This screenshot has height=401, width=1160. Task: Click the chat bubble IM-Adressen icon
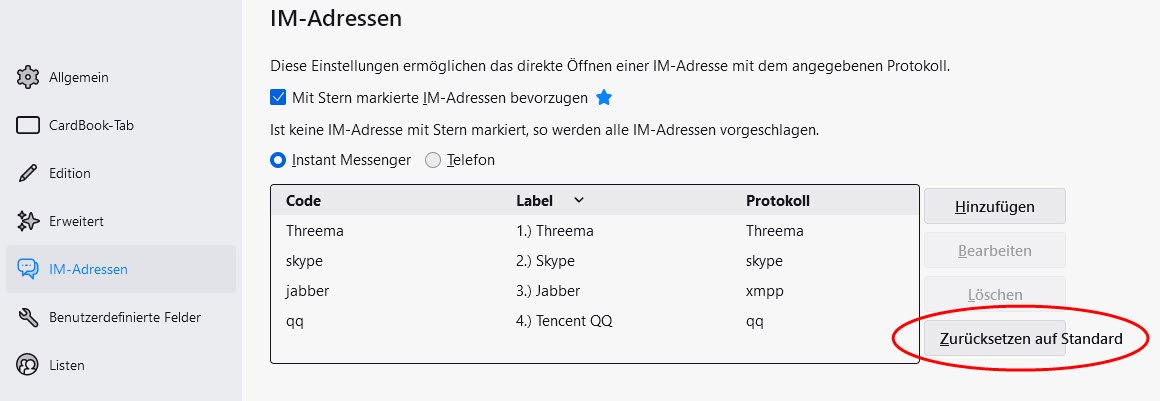pyautogui.click(x=29, y=269)
